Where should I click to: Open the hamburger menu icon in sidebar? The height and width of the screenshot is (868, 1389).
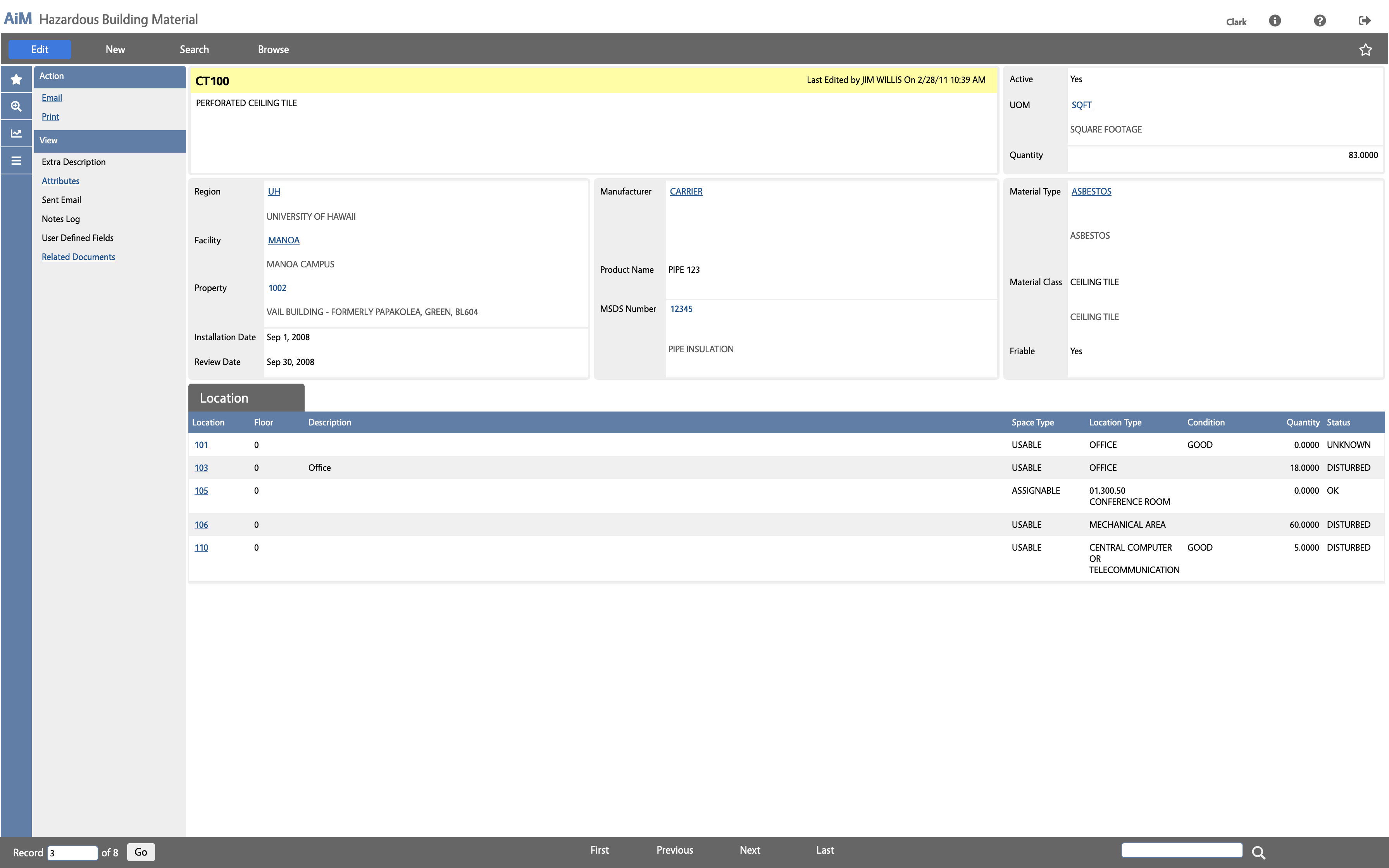point(16,161)
